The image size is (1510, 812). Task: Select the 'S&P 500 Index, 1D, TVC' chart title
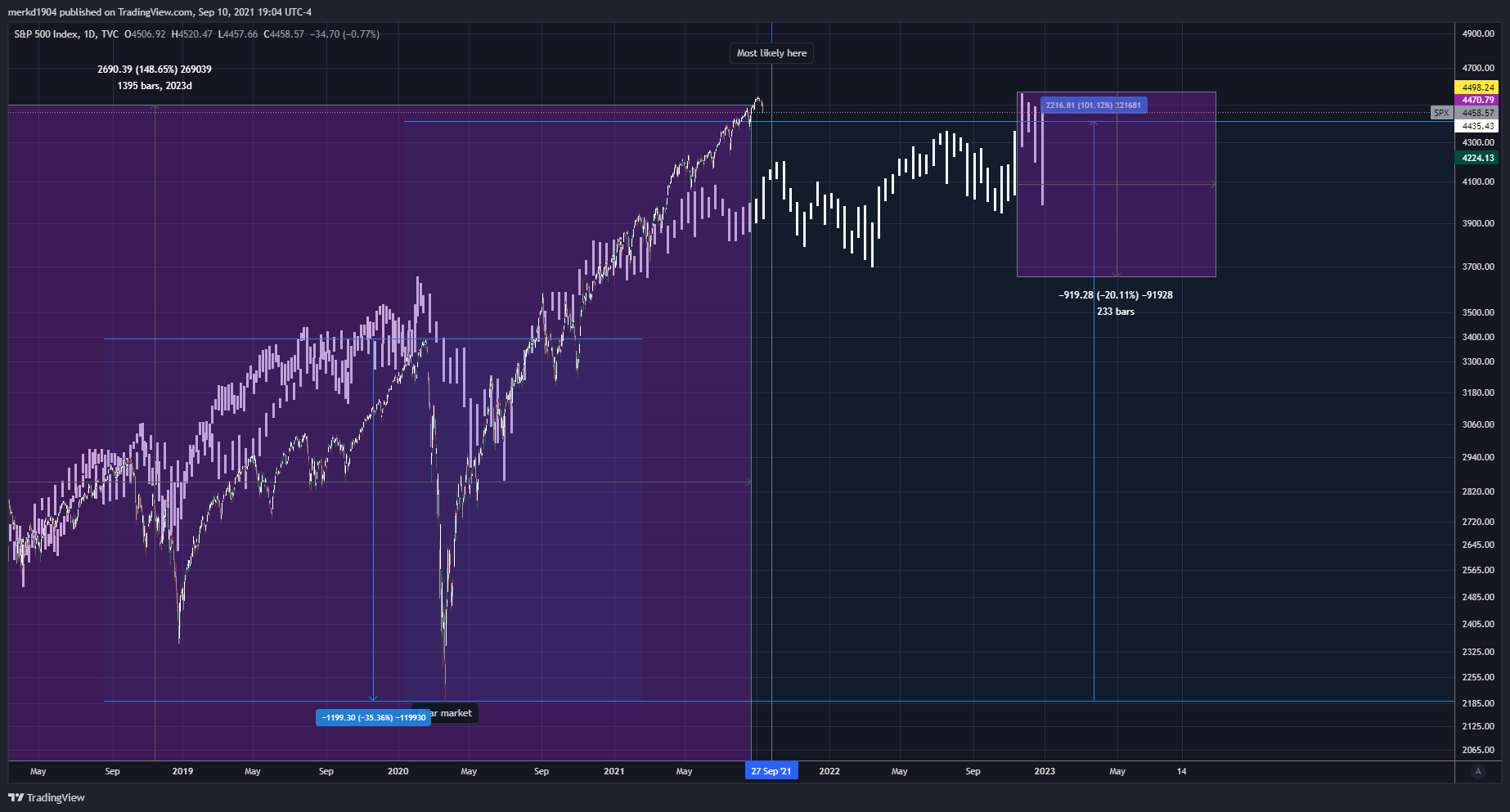point(66,34)
